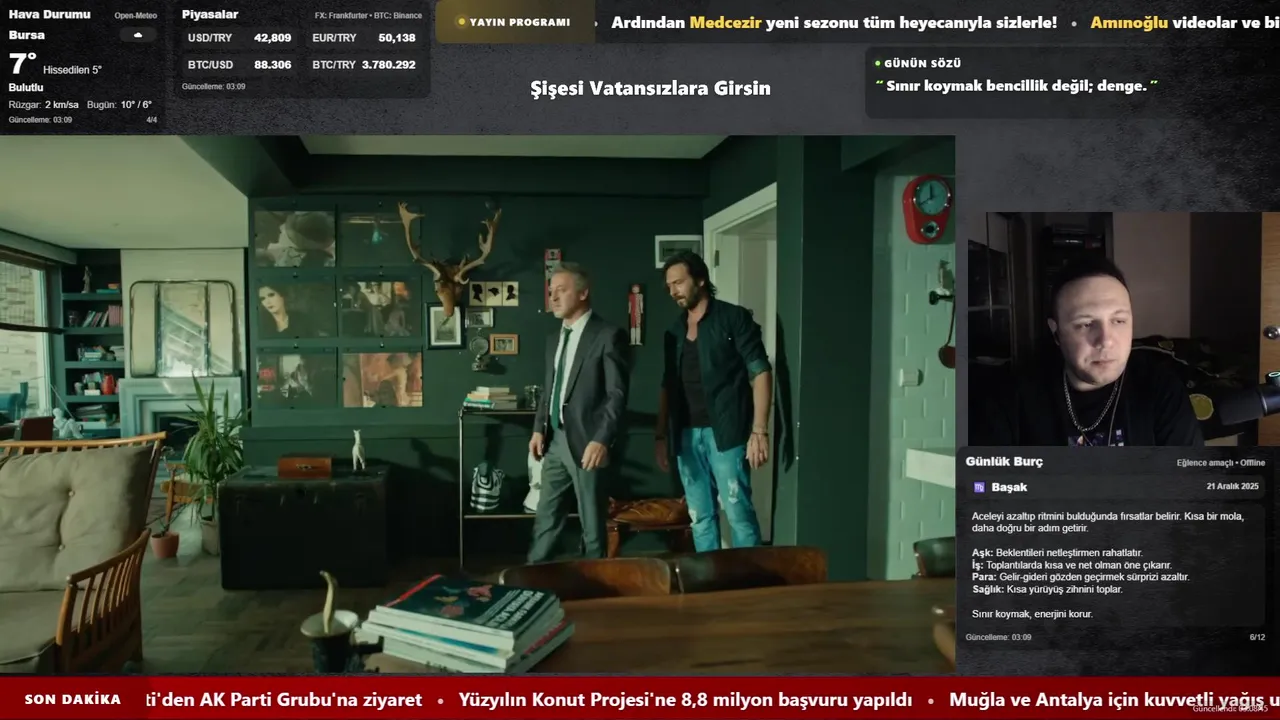Viewport: 1280px width, 720px height.
Task: Click the Bulutlu weather condition
Action: 26,88
